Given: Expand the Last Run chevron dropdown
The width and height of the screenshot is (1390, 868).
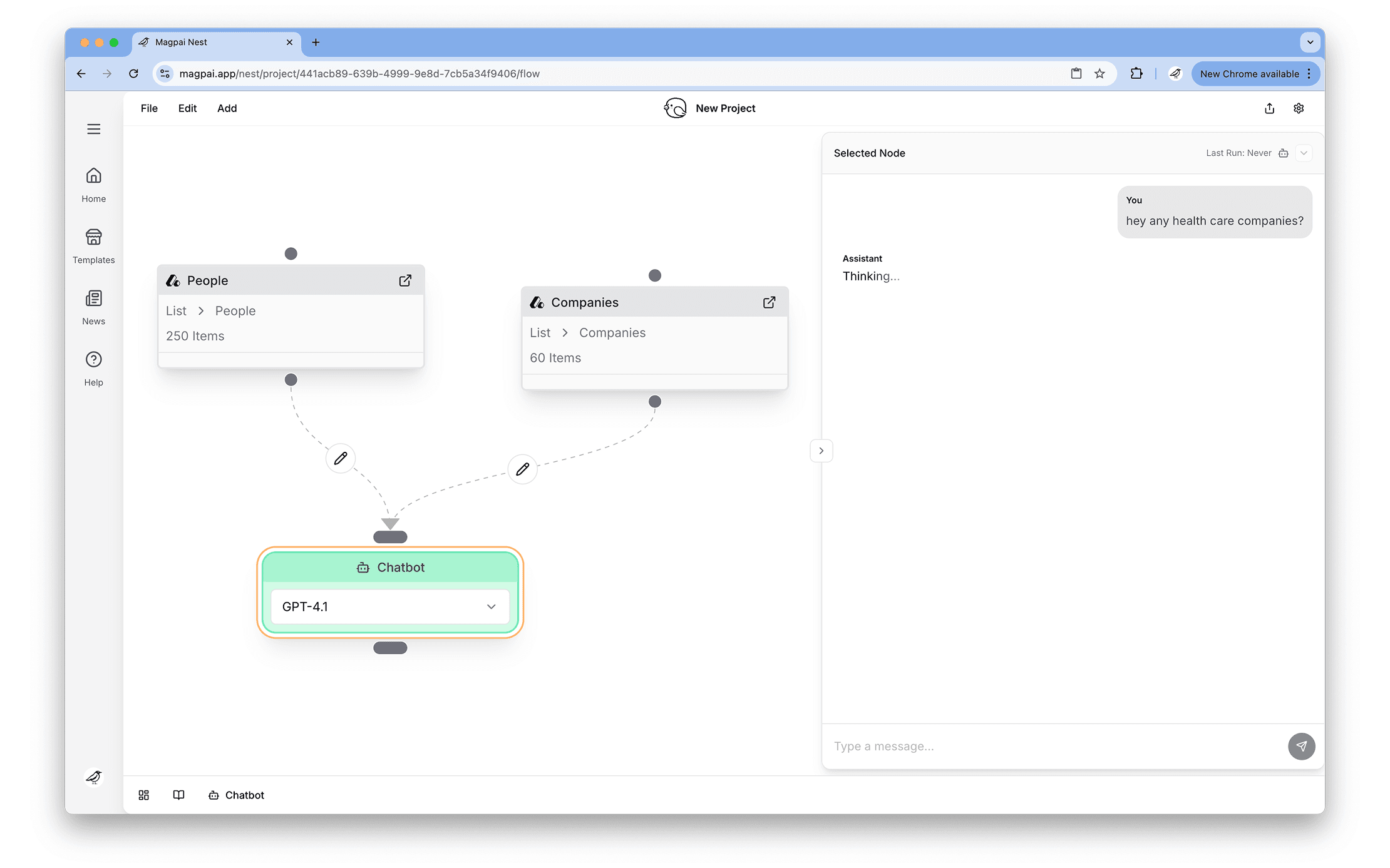Looking at the screenshot, I should pos(1304,153).
